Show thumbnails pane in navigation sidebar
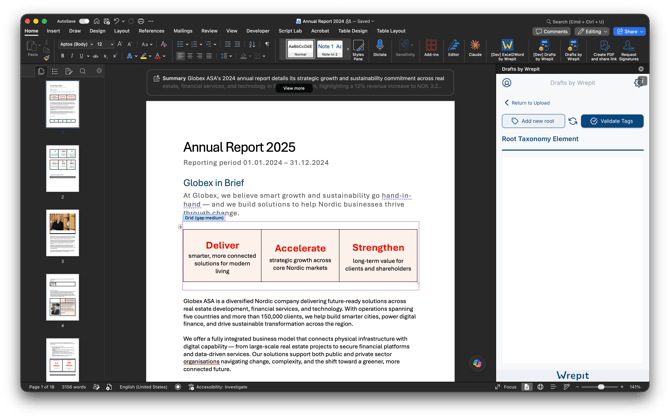The width and height of the screenshot is (670, 419). click(x=41, y=71)
